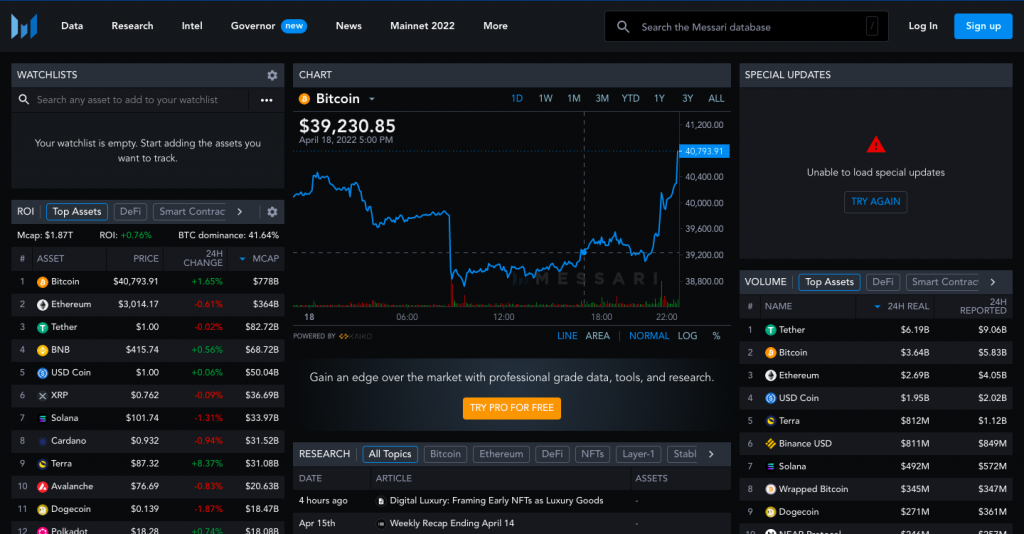Click the Ethereum coin icon in ROI table
The image size is (1024, 534).
(x=42, y=305)
